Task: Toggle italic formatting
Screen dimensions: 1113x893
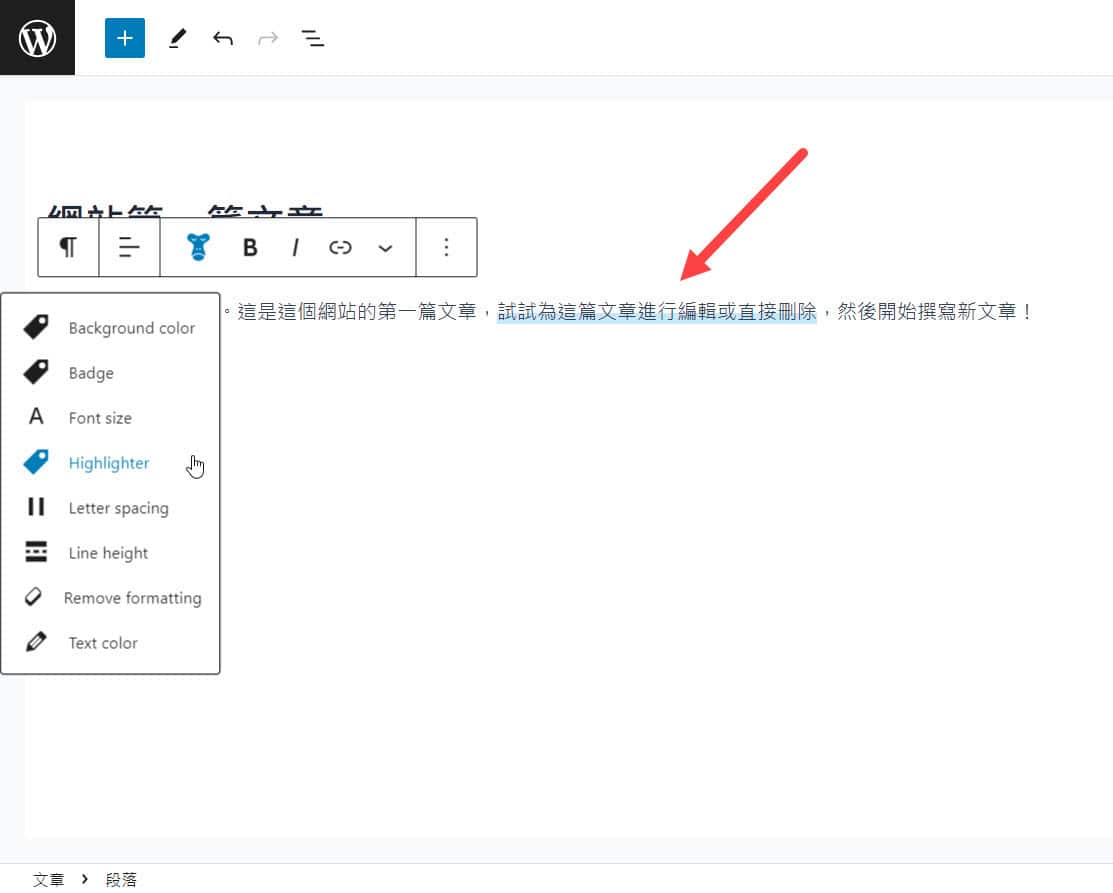Action: point(295,247)
